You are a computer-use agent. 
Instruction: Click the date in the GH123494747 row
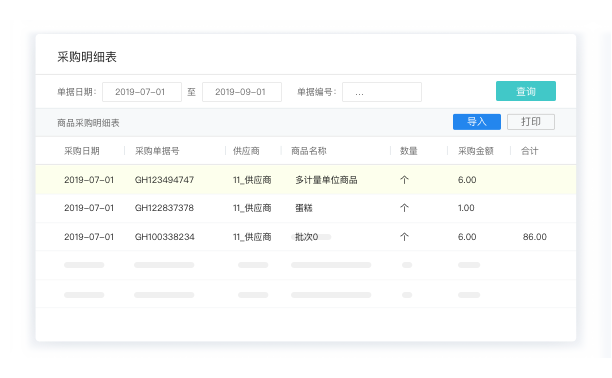[89, 180]
